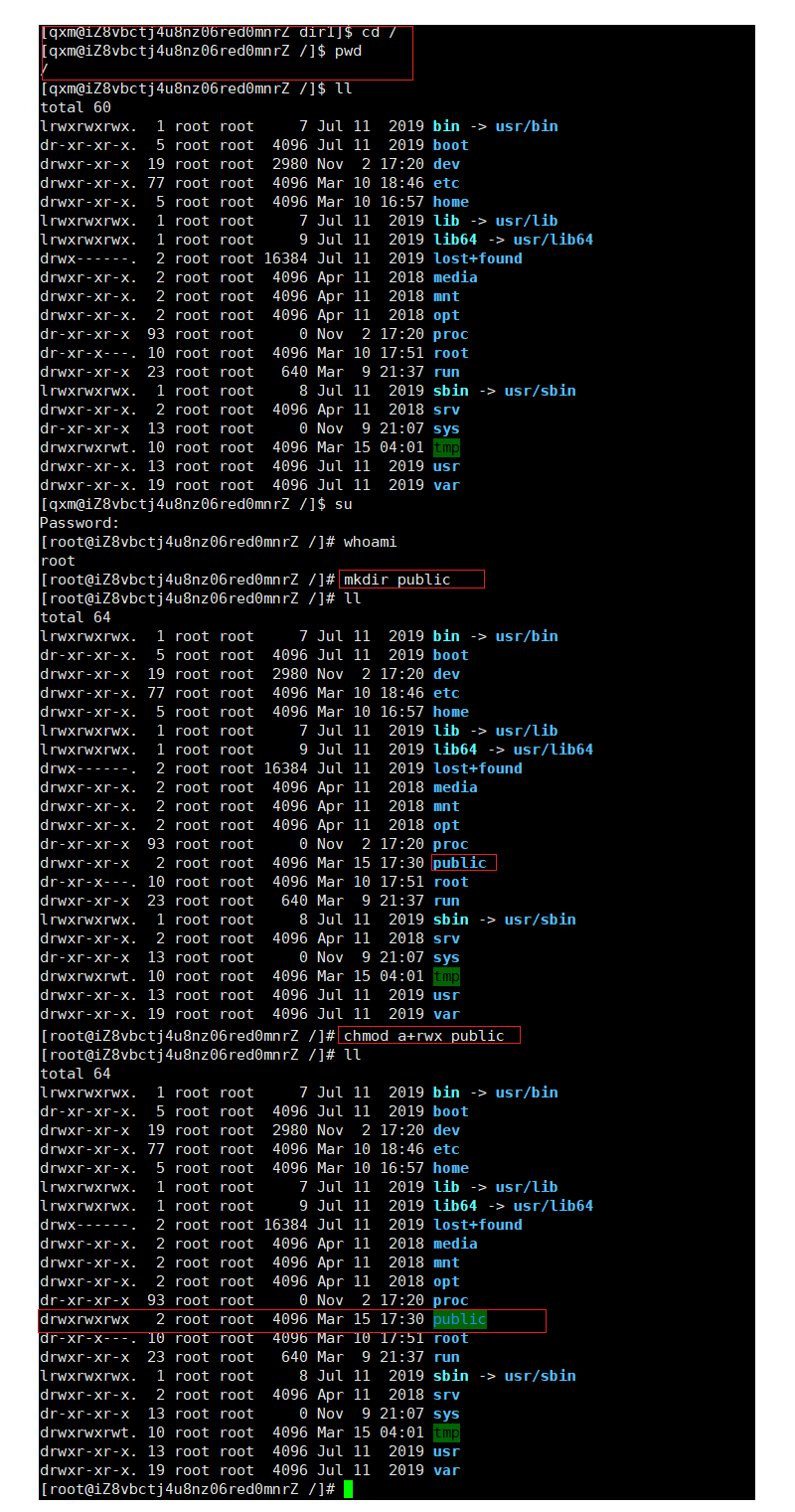Image resolution: width=795 pixels, height=1512 pixels.
Task: Click 'boot' in the listing under total 60
Action: [x=451, y=145]
